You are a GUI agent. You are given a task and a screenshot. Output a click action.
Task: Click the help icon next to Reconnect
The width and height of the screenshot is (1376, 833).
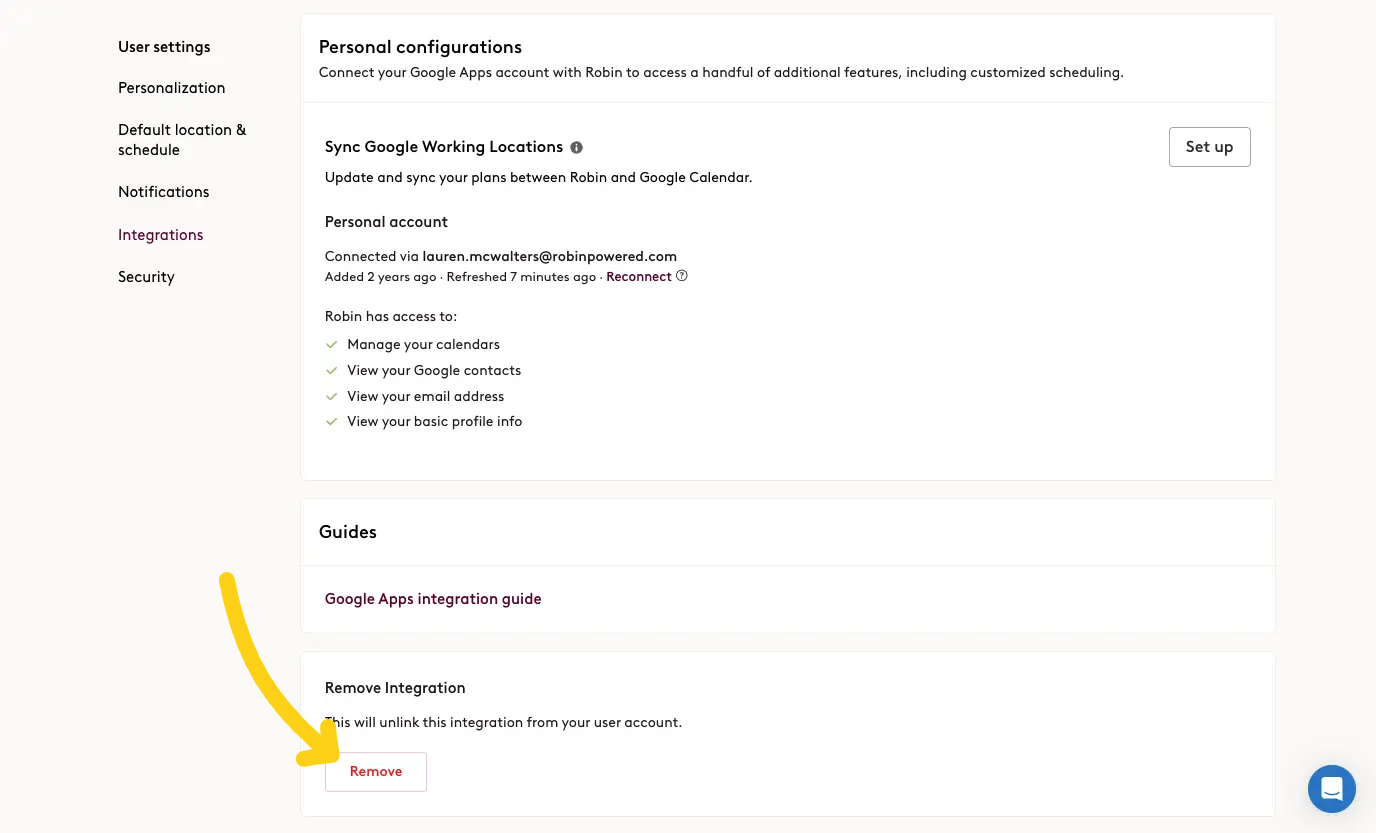[x=682, y=276]
